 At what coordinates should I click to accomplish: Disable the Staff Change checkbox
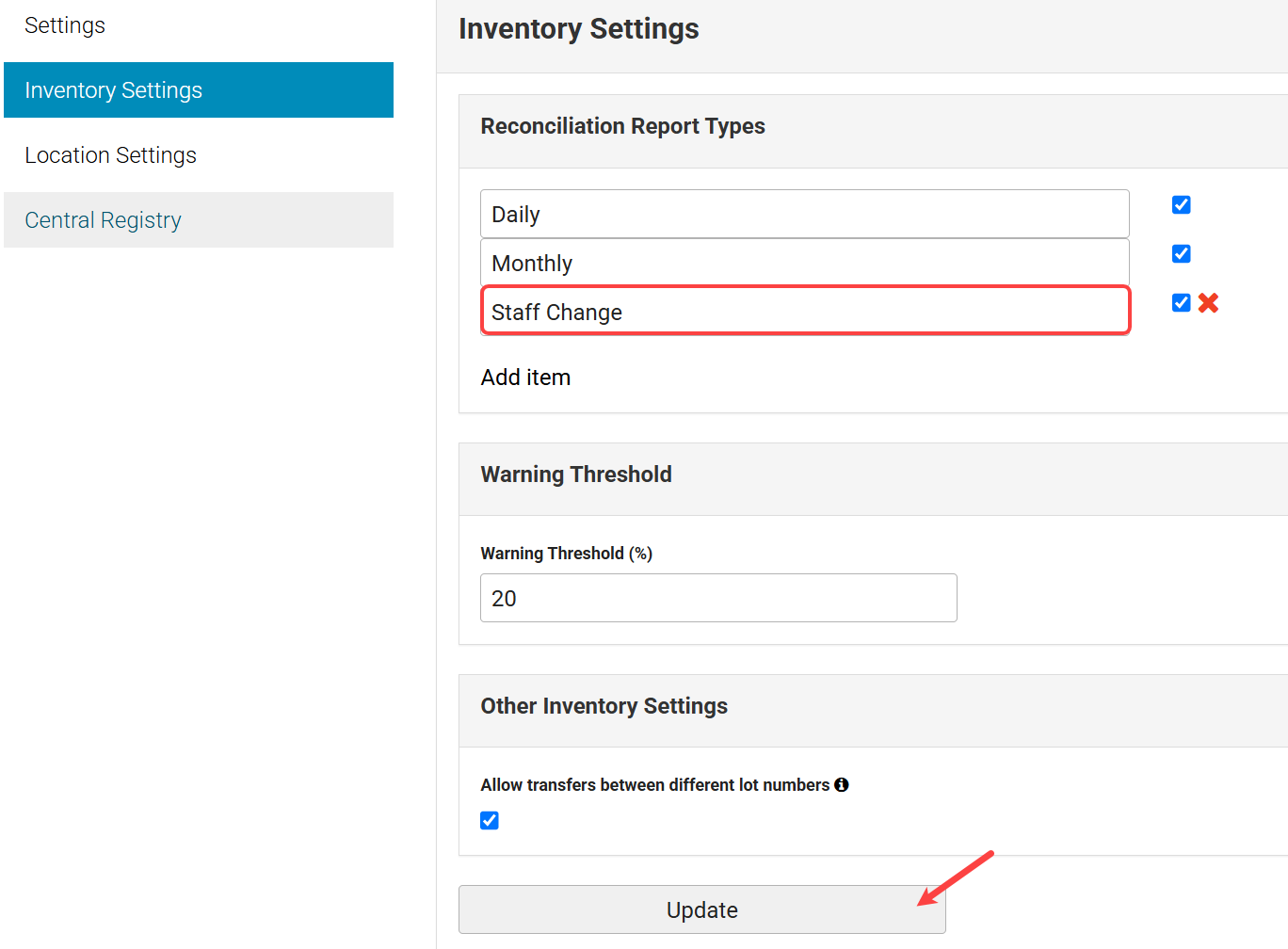pyautogui.click(x=1182, y=303)
